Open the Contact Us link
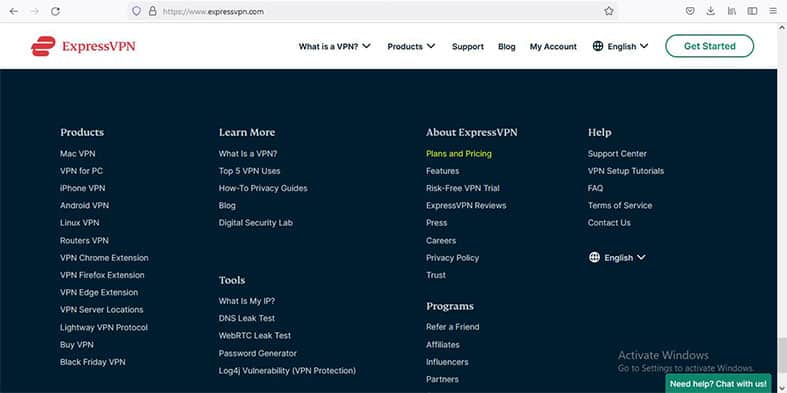The image size is (787, 393). click(609, 222)
